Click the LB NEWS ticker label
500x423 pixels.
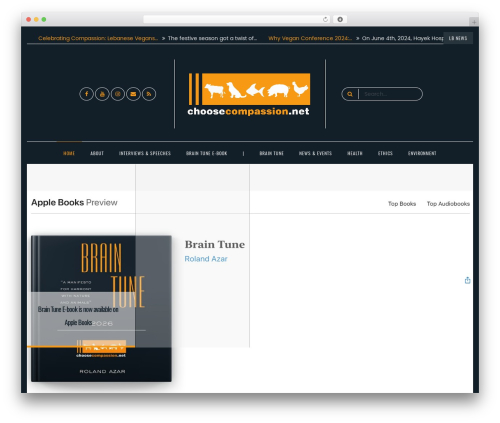pyautogui.click(x=458, y=38)
